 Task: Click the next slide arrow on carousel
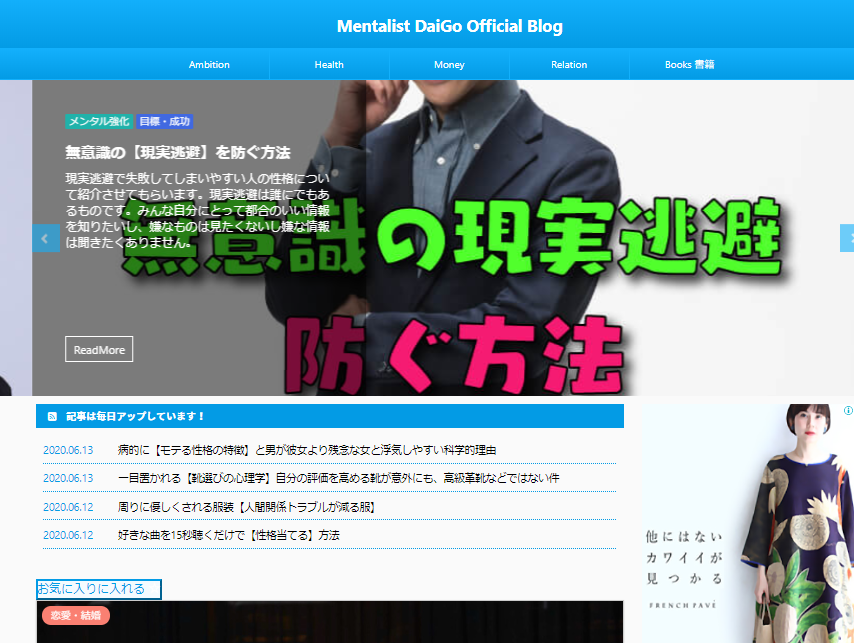click(848, 238)
